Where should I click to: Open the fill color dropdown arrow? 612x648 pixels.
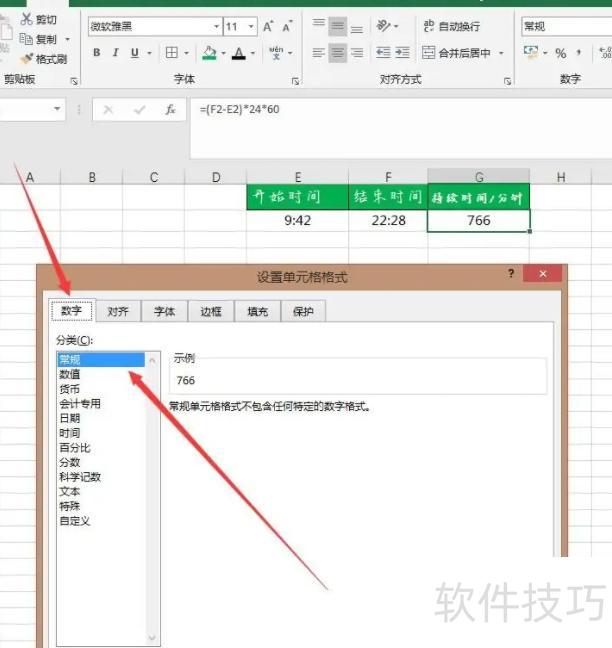pyautogui.click(x=223, y=53)
